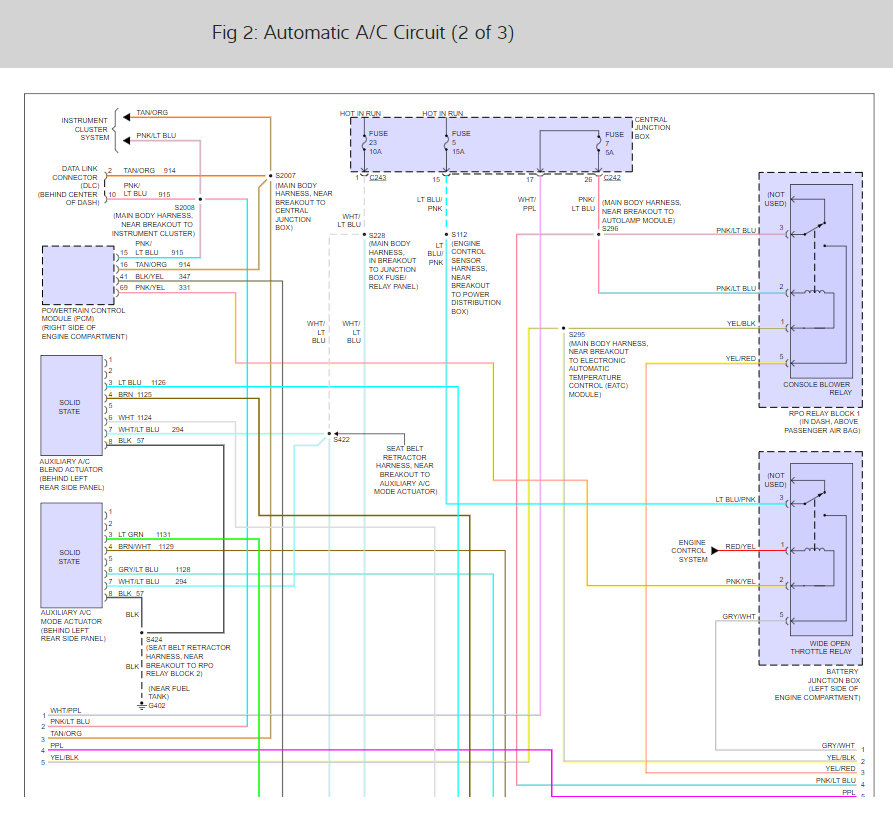The width and height of the screenshot is (893, 813).
Task: Click the WHT 1124 wire label
Action: pyautogui.click(x=135, y=418)
